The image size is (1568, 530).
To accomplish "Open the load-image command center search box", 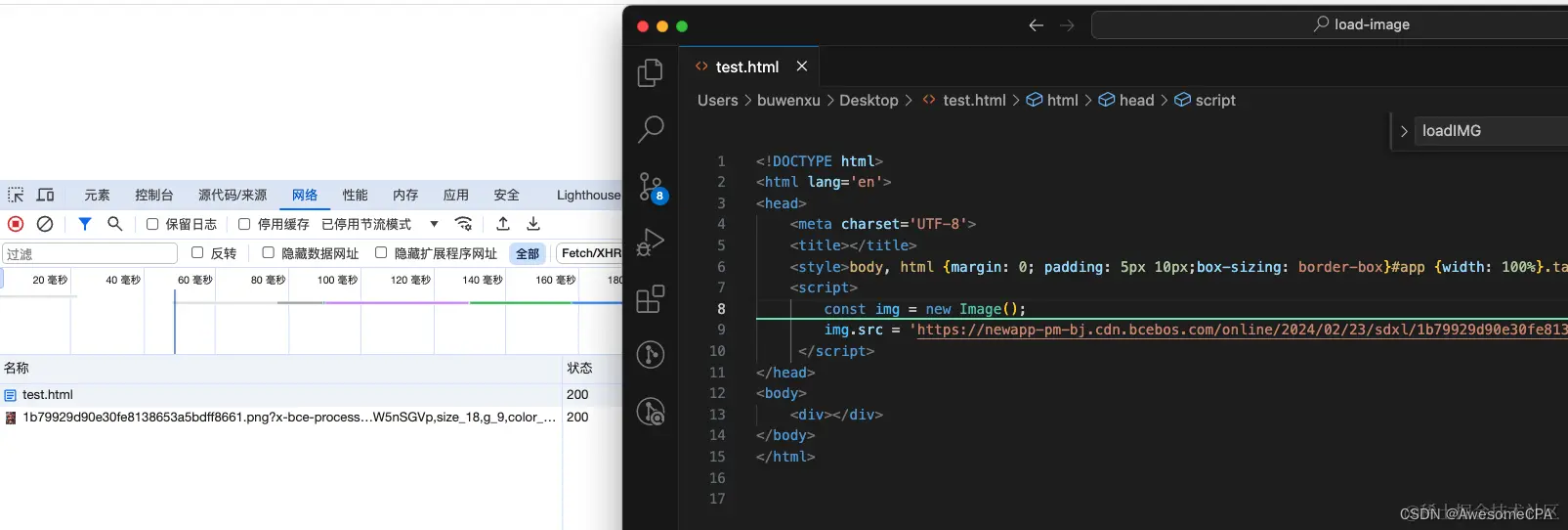I will coord(1330,24).
